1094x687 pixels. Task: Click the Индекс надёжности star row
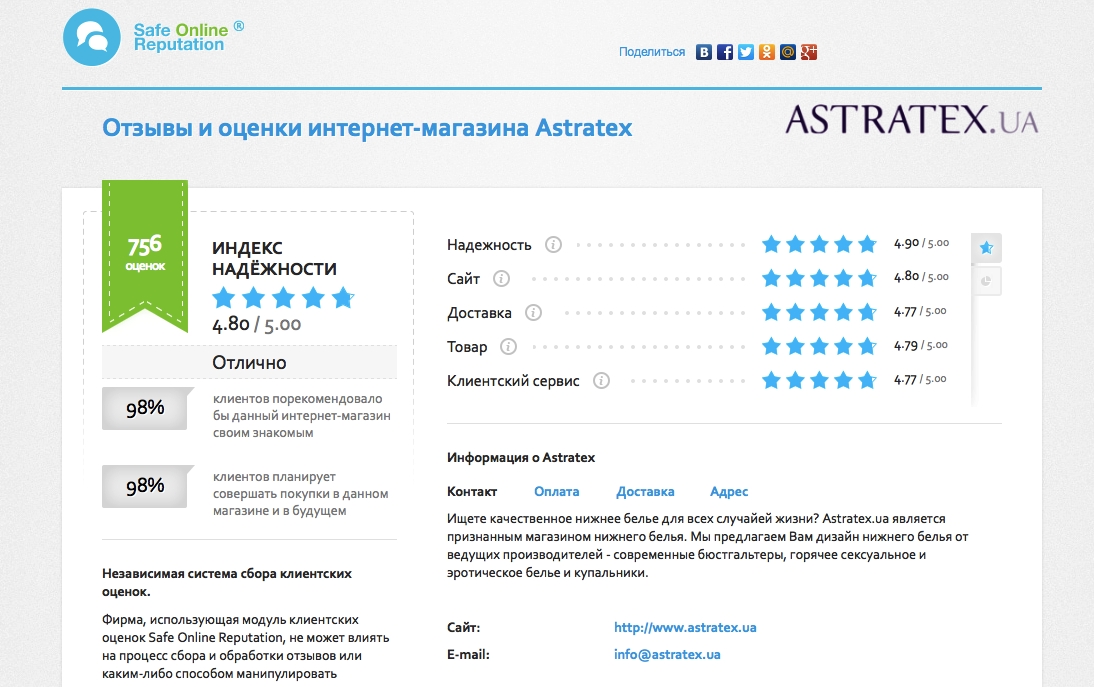[x=283, y=298]
